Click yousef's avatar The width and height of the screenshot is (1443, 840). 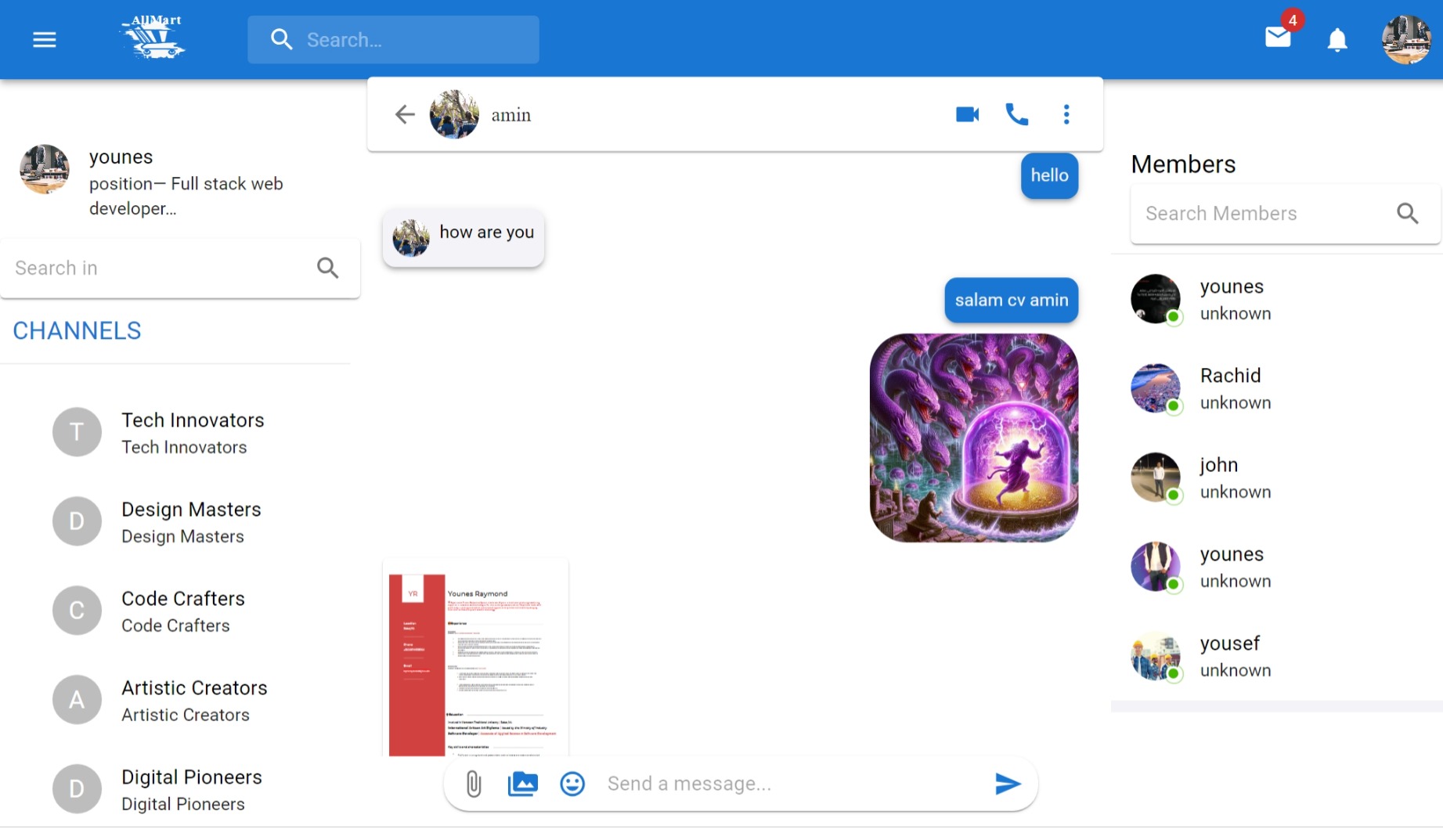coord(1156,656)
